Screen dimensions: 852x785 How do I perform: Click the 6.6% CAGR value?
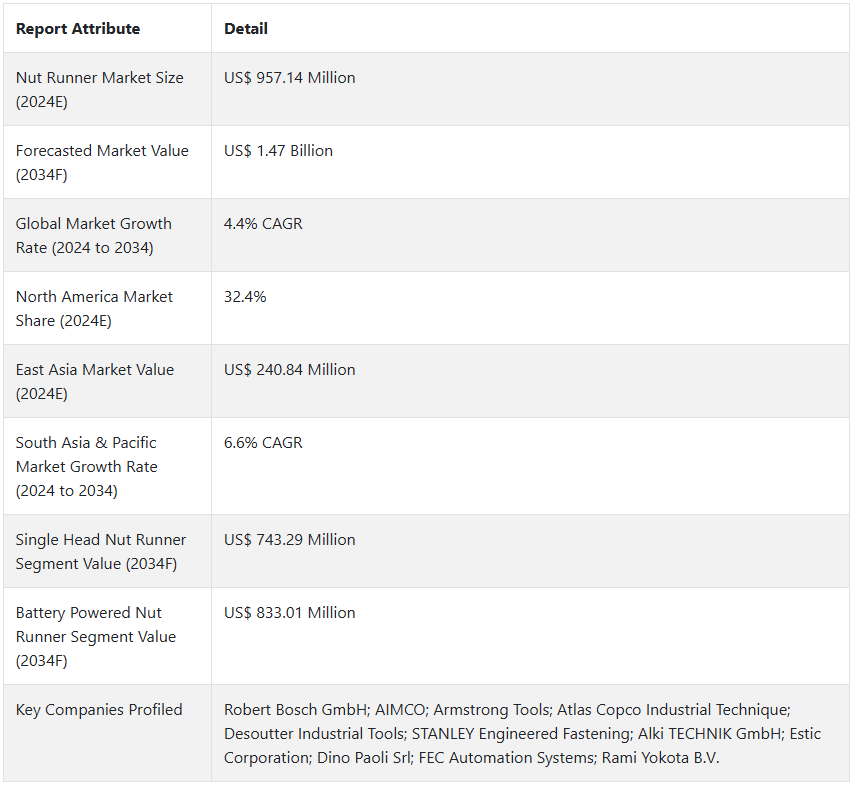click(x=263, y=443)
